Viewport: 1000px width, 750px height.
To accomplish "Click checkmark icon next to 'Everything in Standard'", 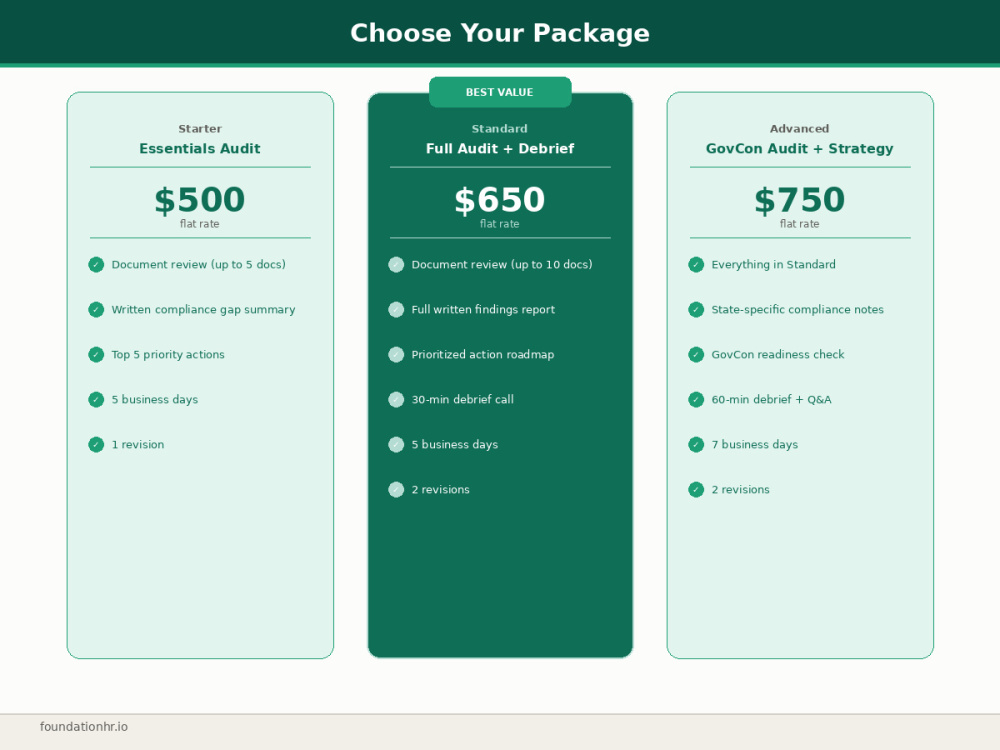I will click(x=696, y=265).
